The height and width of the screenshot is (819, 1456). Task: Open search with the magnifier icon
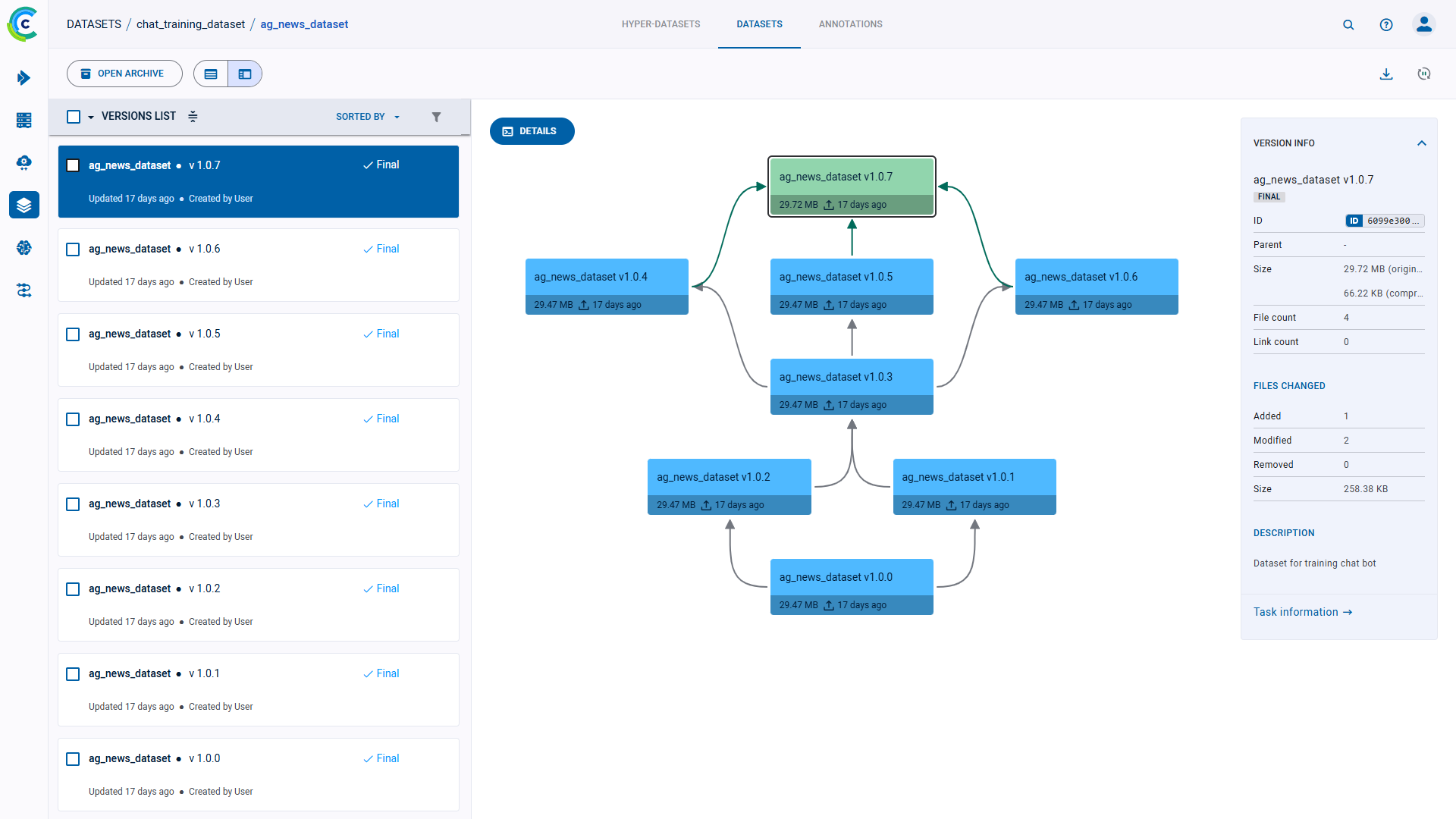[1348, 24]
